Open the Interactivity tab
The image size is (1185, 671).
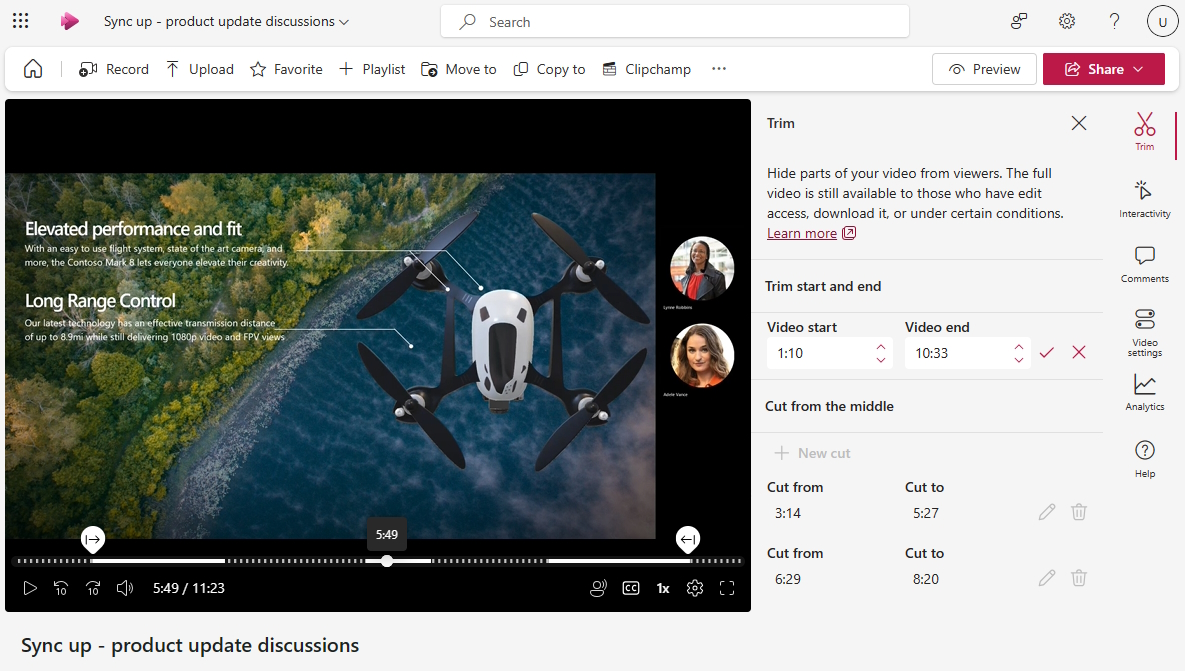click(x=1144, y=199)
